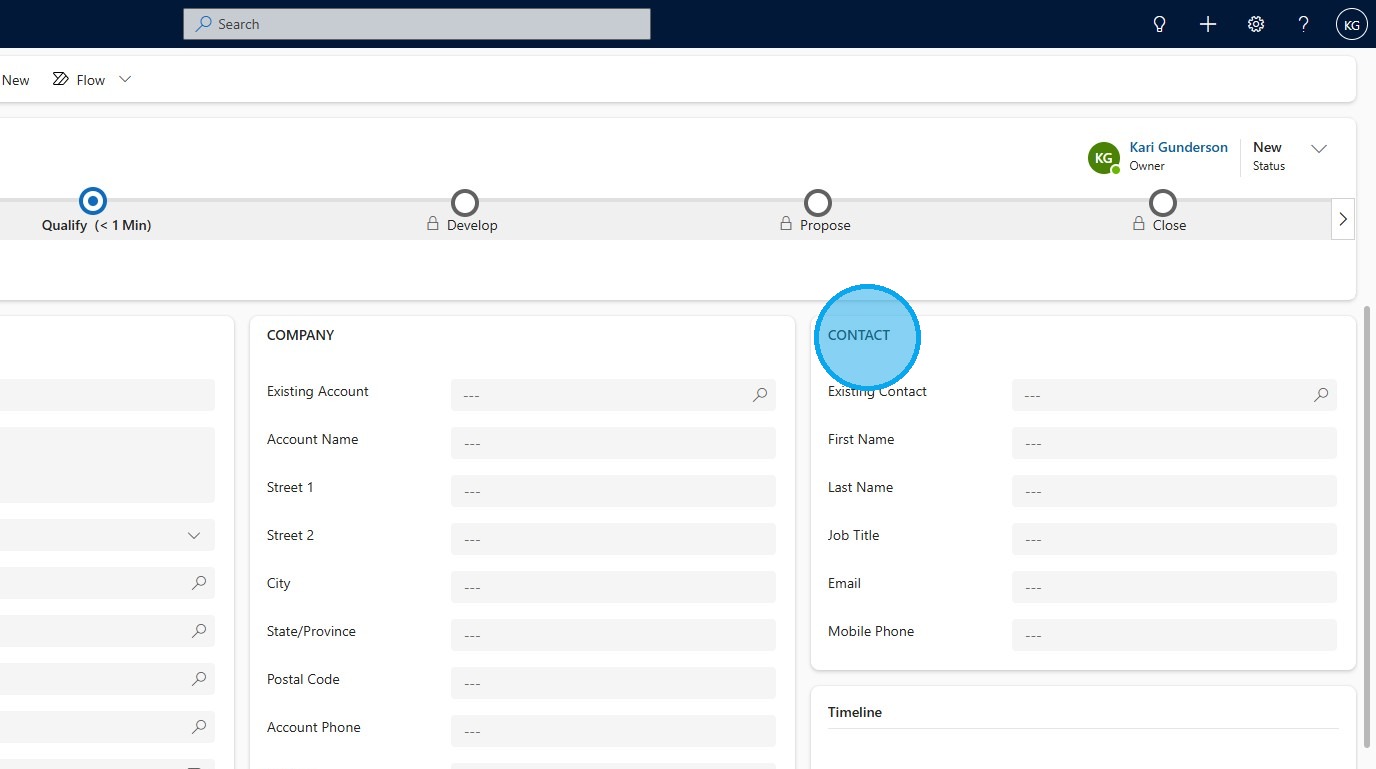1376x769 pixels.
Task: Click the First Name input field
Action: 1174,443
